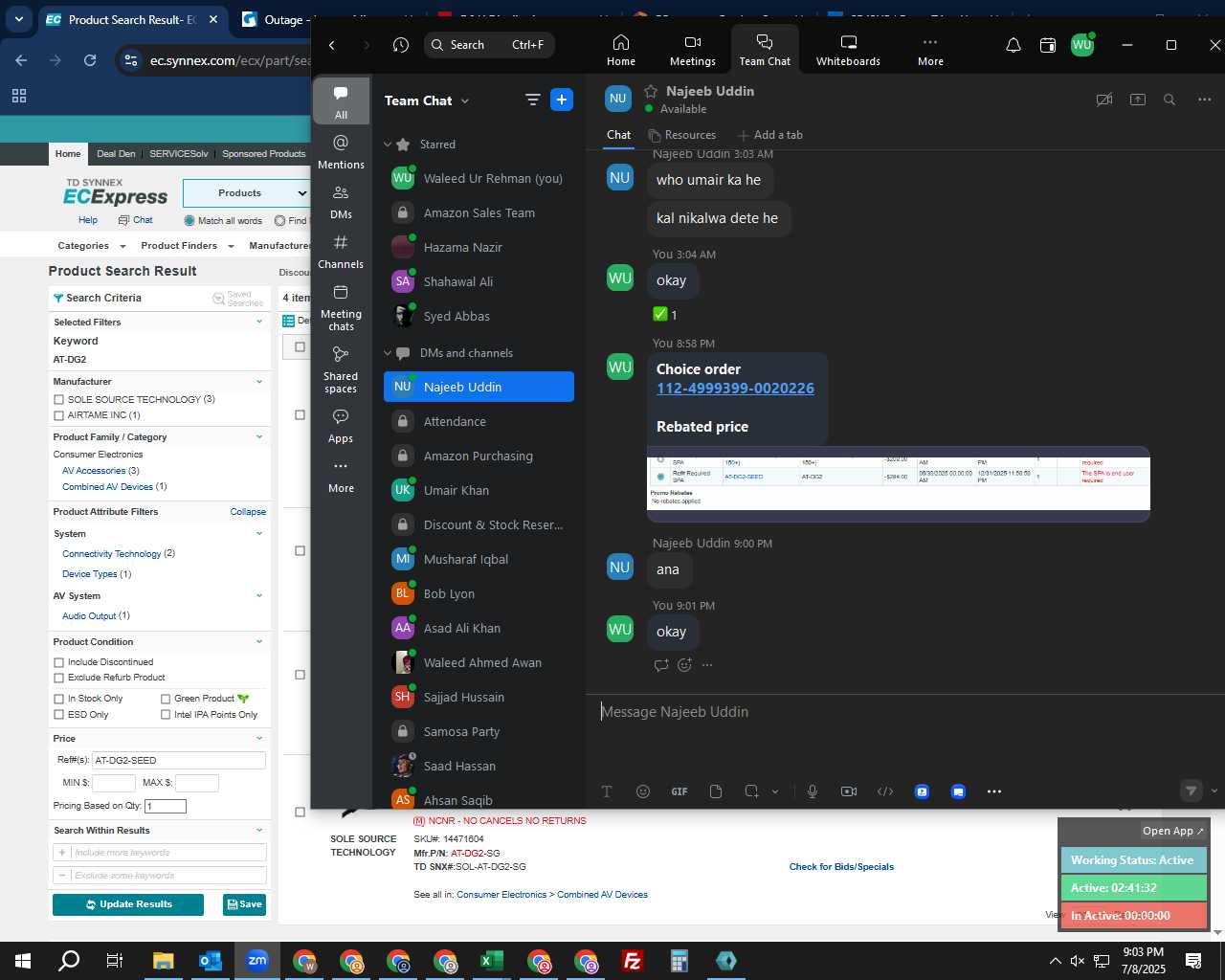Open More menu in Zoom top bar

click(x=930, y=50)
